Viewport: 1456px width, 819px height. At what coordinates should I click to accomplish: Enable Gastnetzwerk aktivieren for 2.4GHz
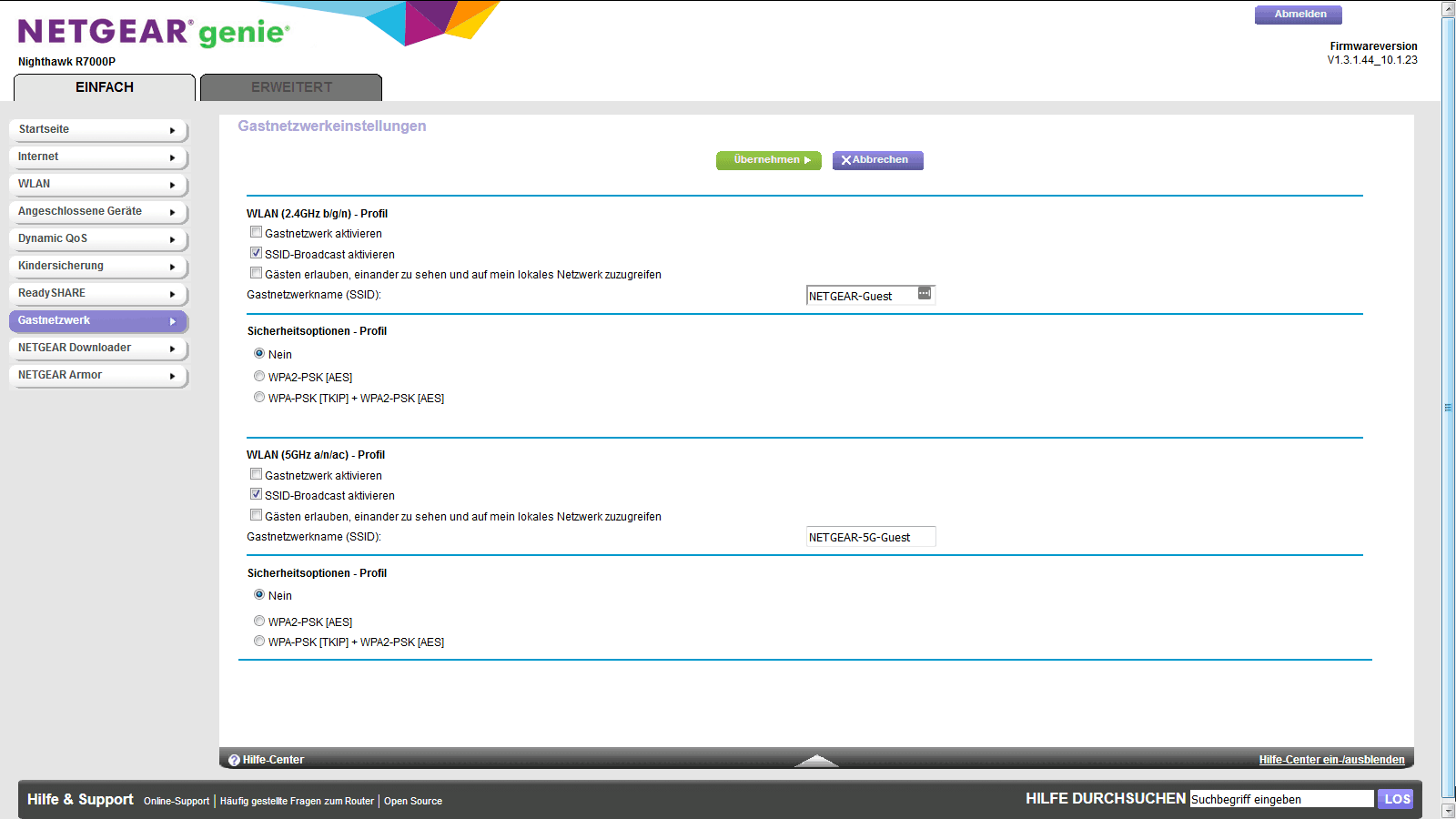(257, 232)
